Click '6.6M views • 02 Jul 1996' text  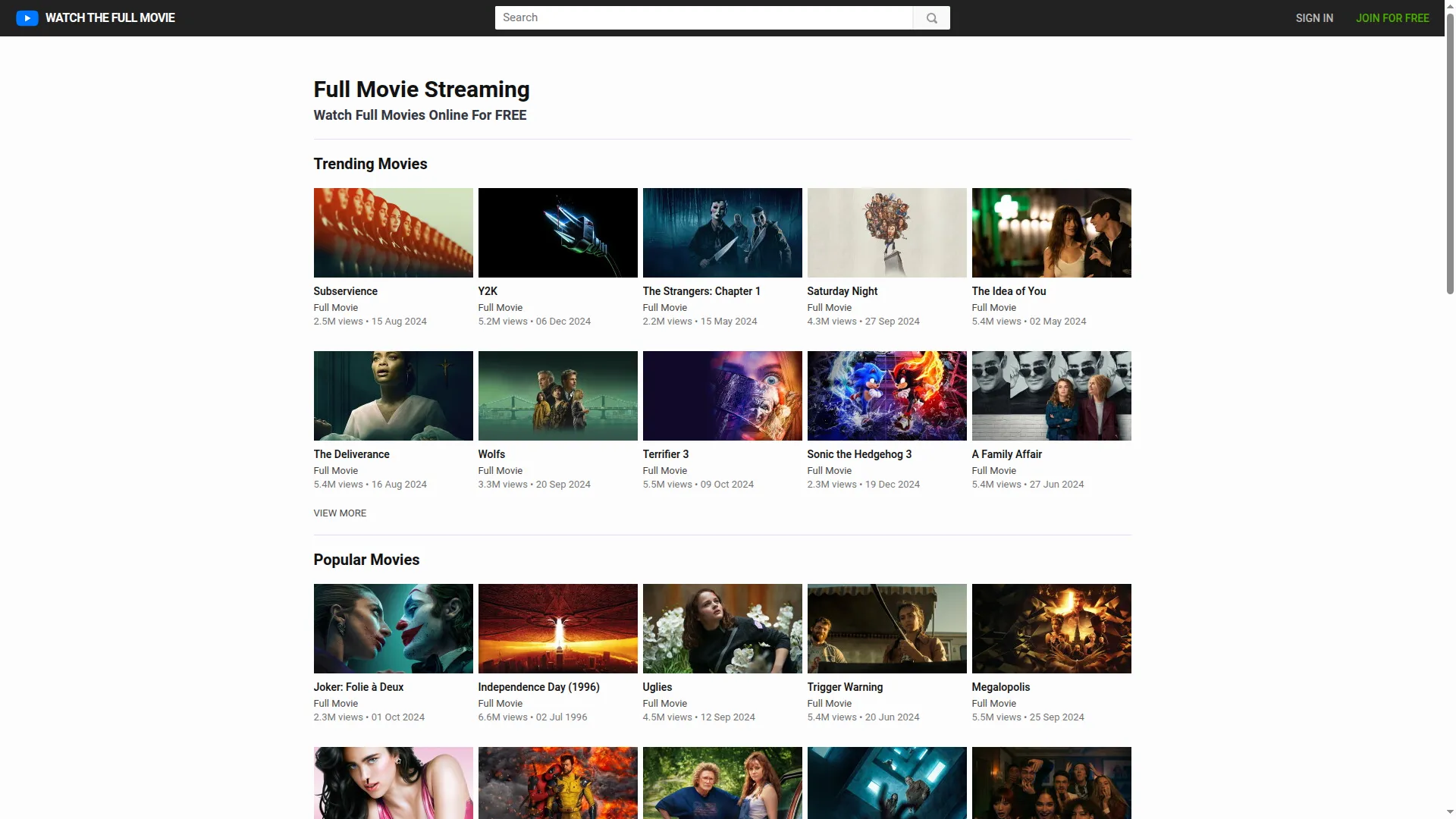pyautogui.click(x=532, y=717)
